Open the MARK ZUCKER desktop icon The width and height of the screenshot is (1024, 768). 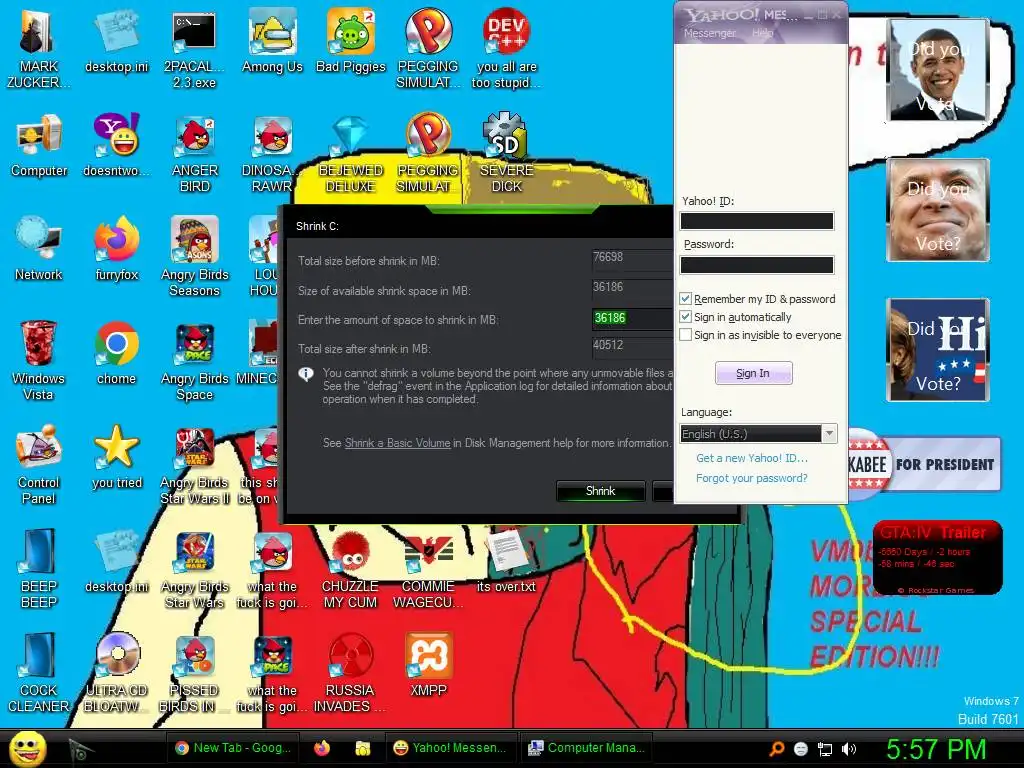[x=39, y=49]
